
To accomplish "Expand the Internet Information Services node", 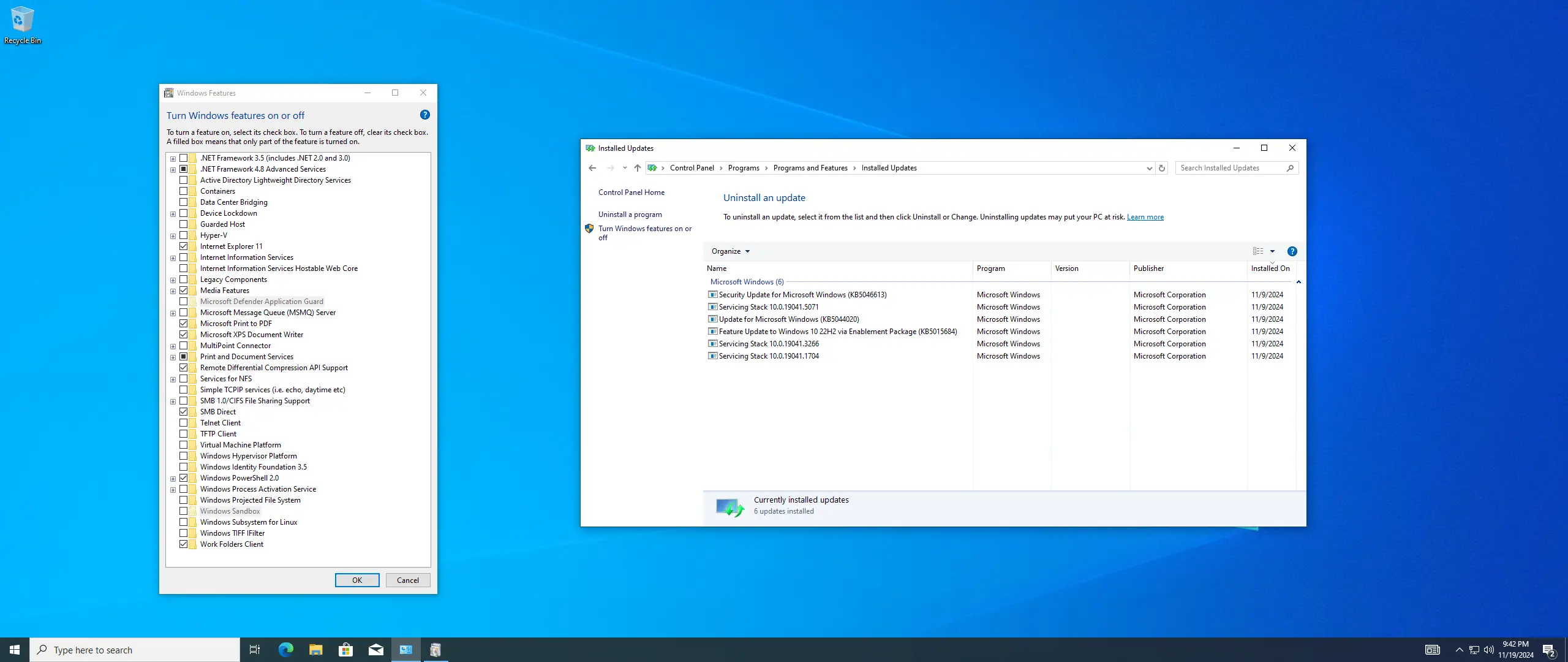I will (x=173, y=258).
